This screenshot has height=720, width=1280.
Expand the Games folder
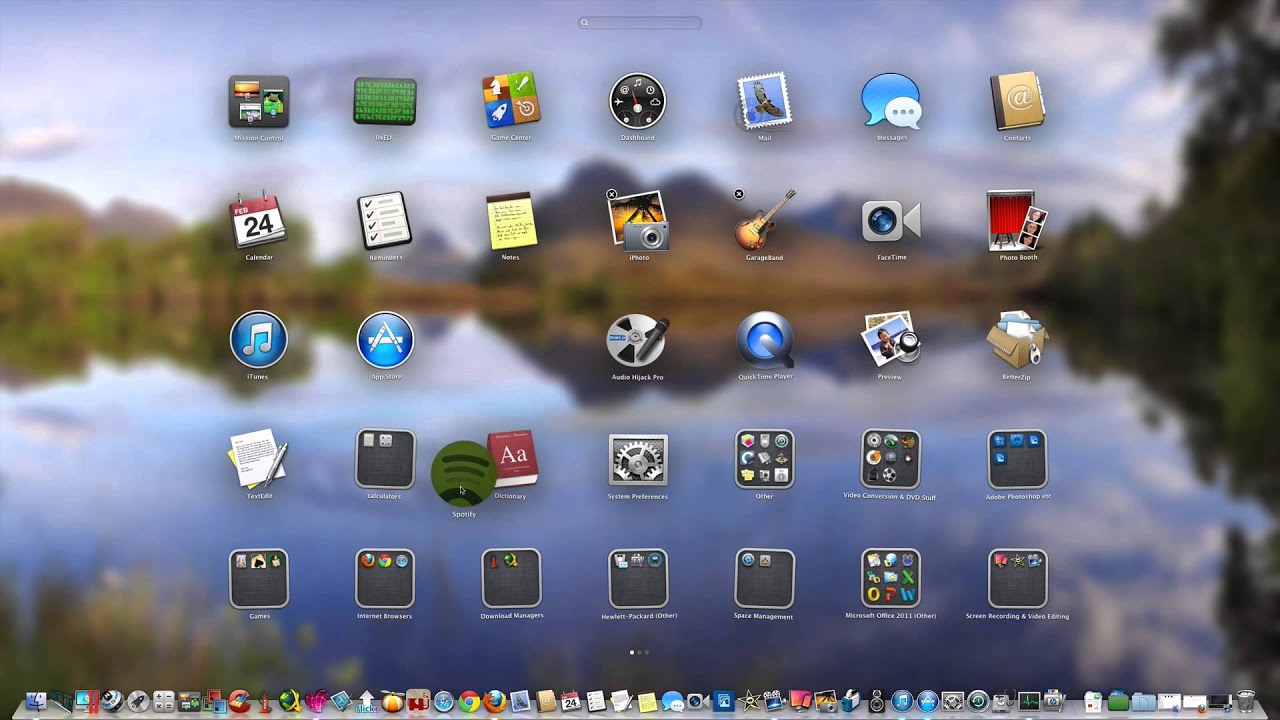click(x=259, y=578)
